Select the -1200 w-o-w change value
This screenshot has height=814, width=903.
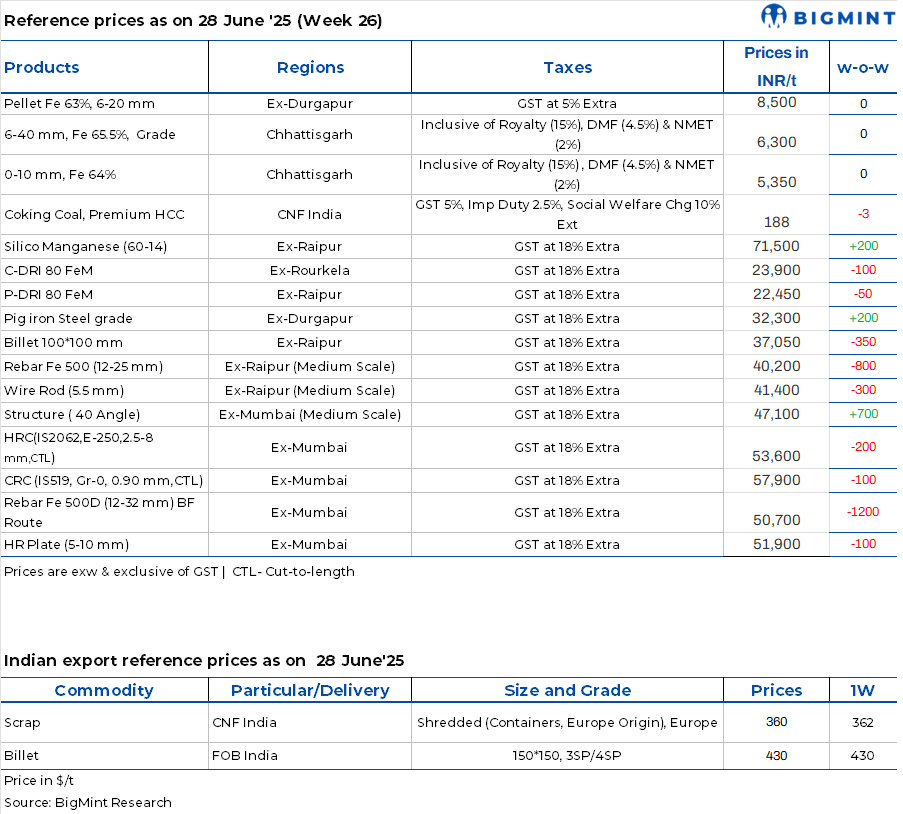pos(862,512)
